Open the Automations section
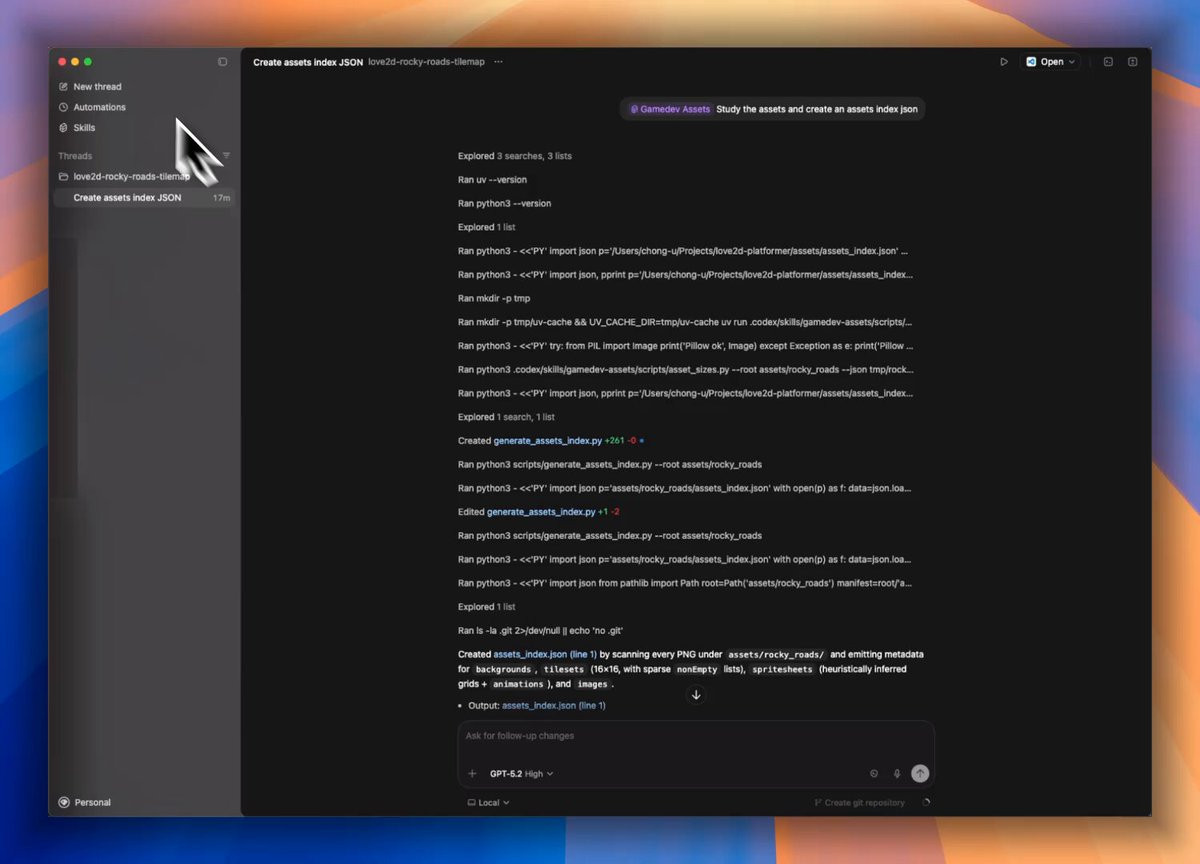 tap(92, 107)
